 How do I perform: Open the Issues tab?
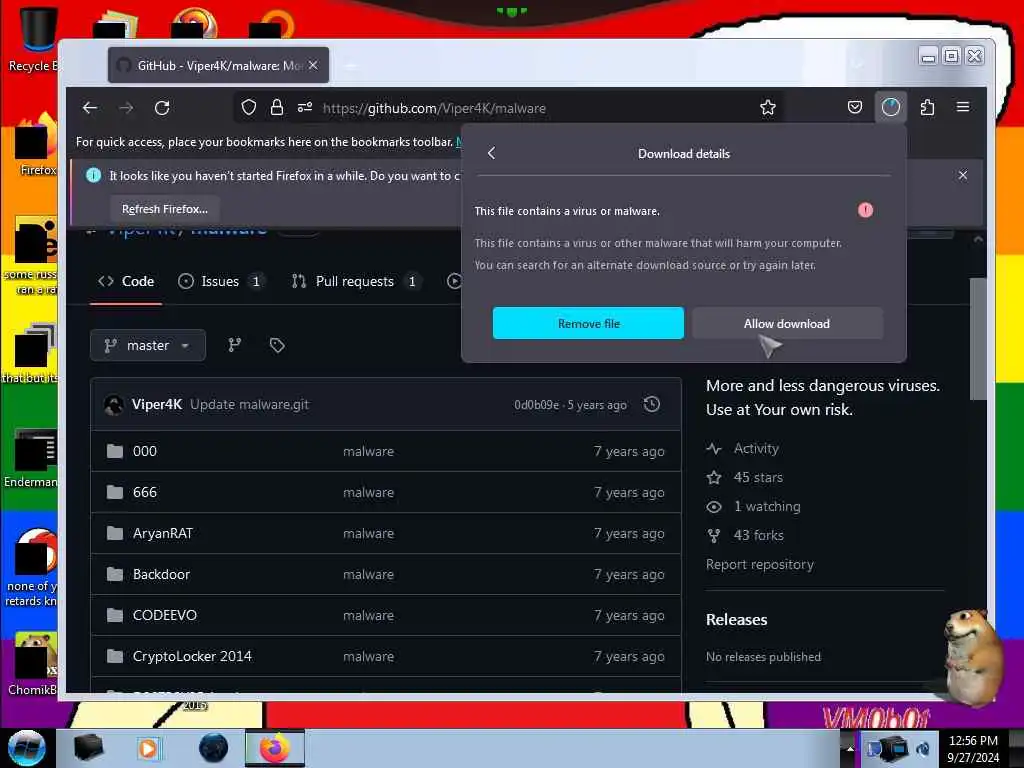221,281
